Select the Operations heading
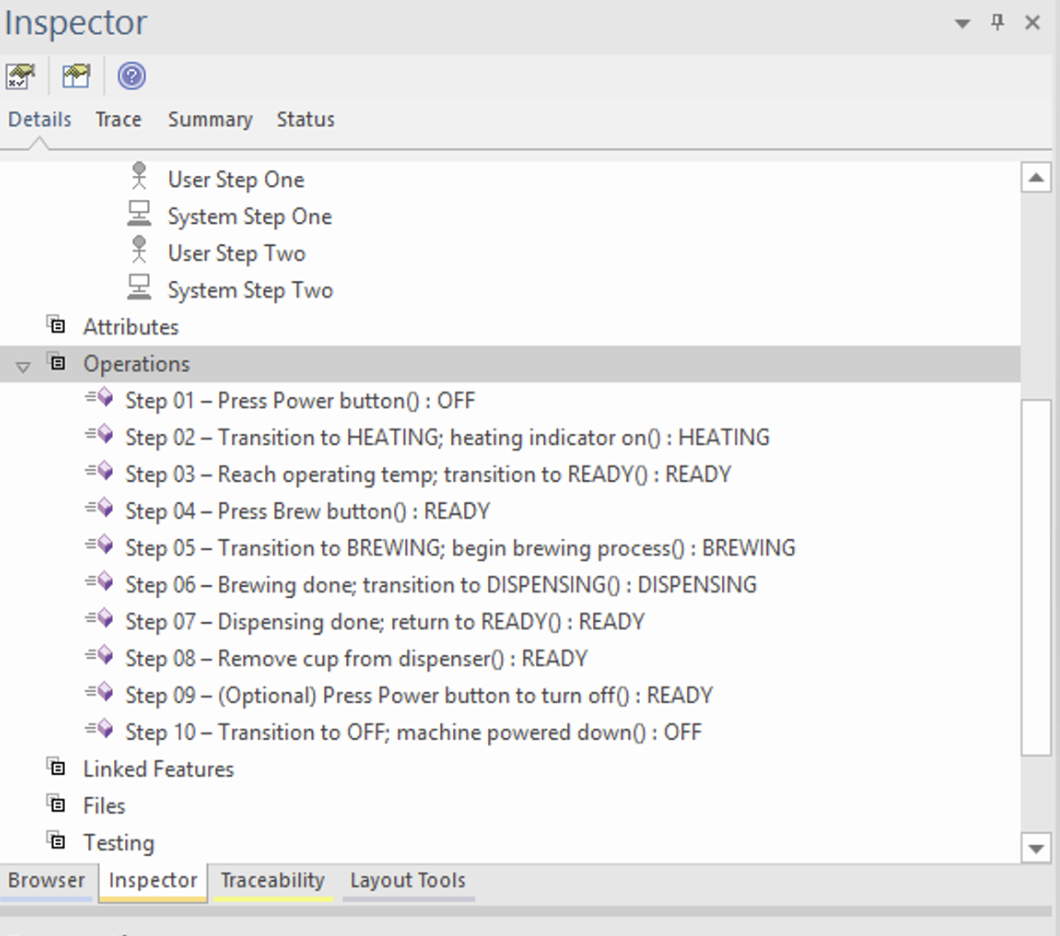This screenshot has width=1060, height=936. pyautogui.click(x=137, y=364)
